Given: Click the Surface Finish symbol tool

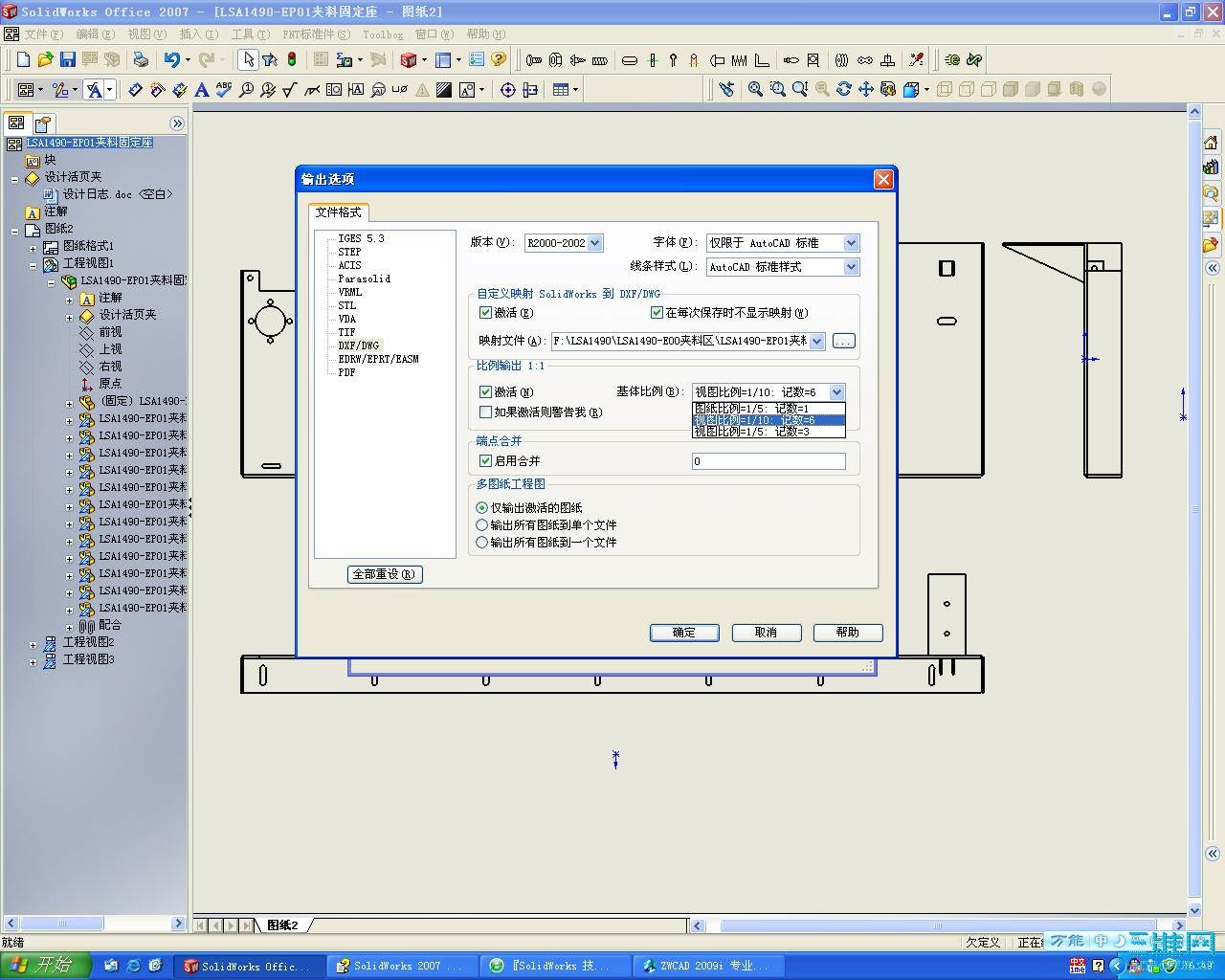Looking at the screenshot, I should point(290,90).
